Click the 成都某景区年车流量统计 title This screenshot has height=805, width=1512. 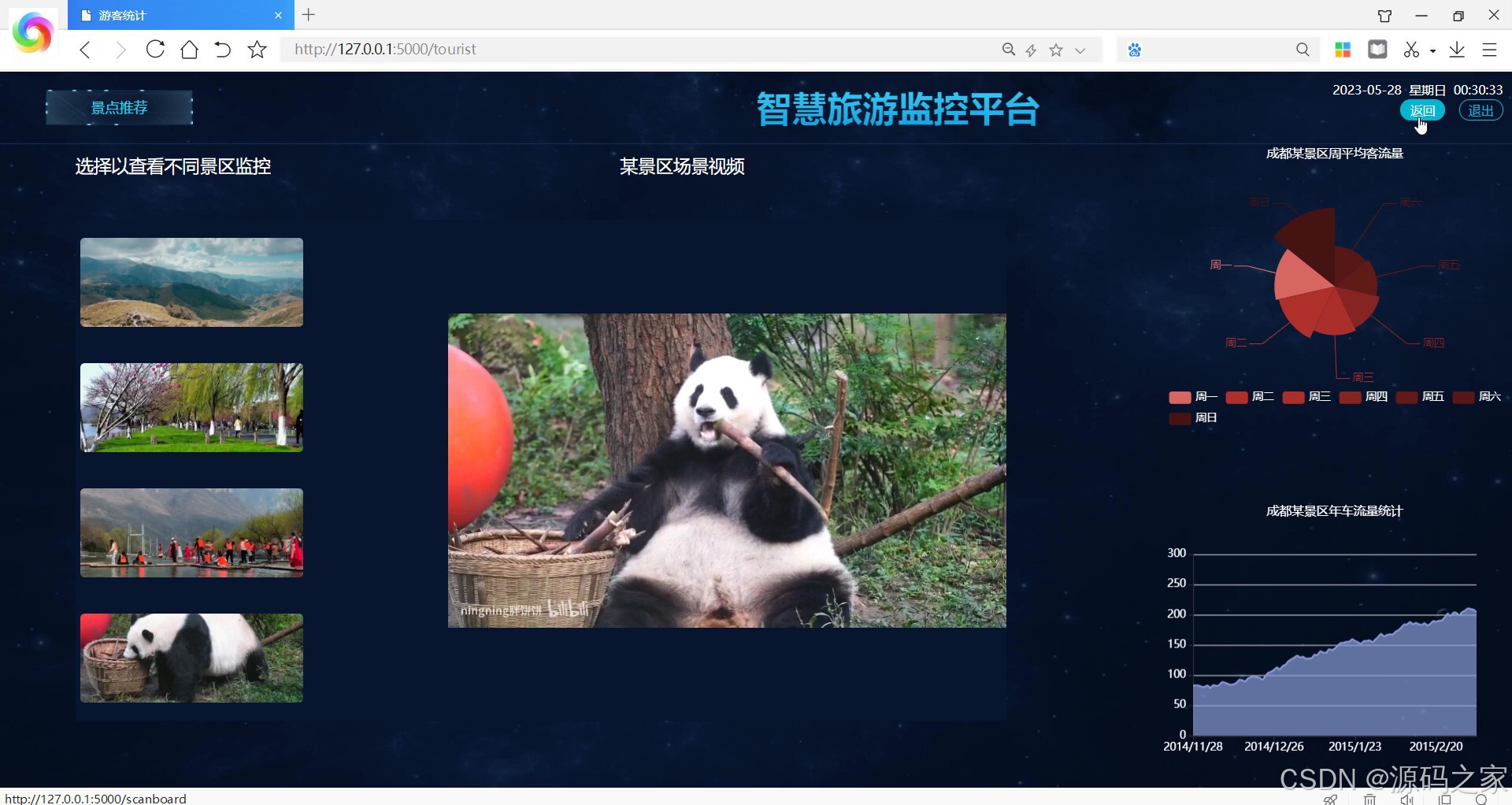click(x=1334, y=511)
